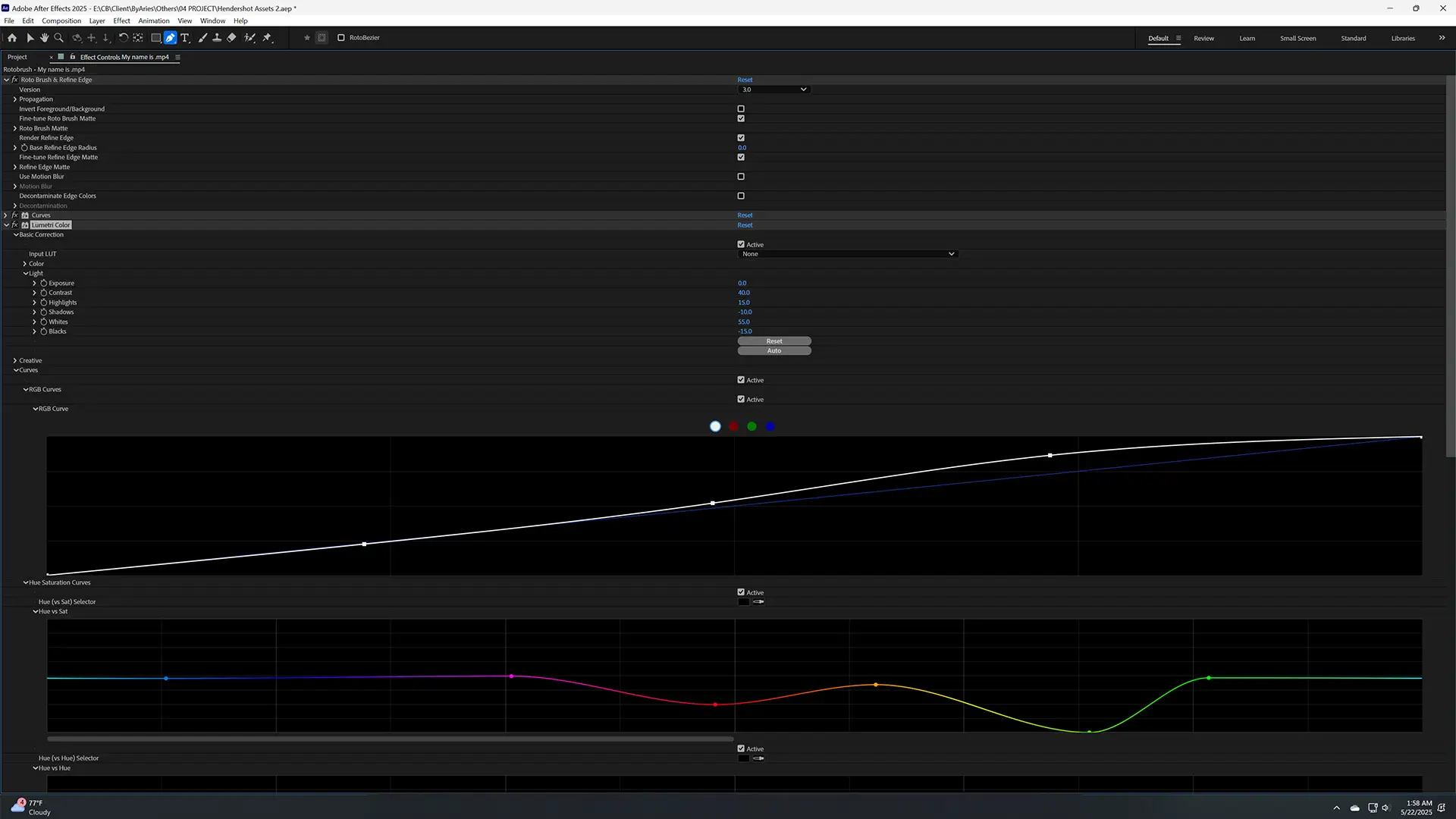1456x819 pixels.
Task: Select the red RGB curve channel
Action: pyautogui.click(x=733, y=426)
